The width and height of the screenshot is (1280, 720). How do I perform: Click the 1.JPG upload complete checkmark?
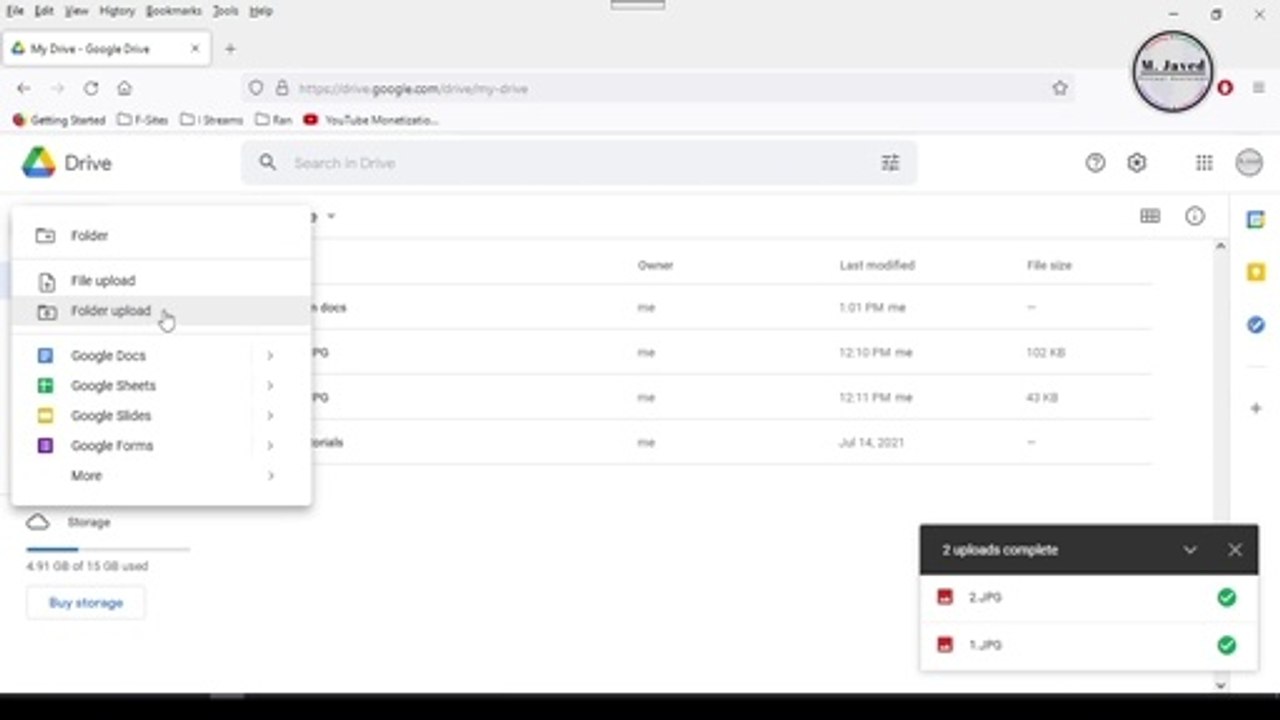click(x=1227, y=645)
